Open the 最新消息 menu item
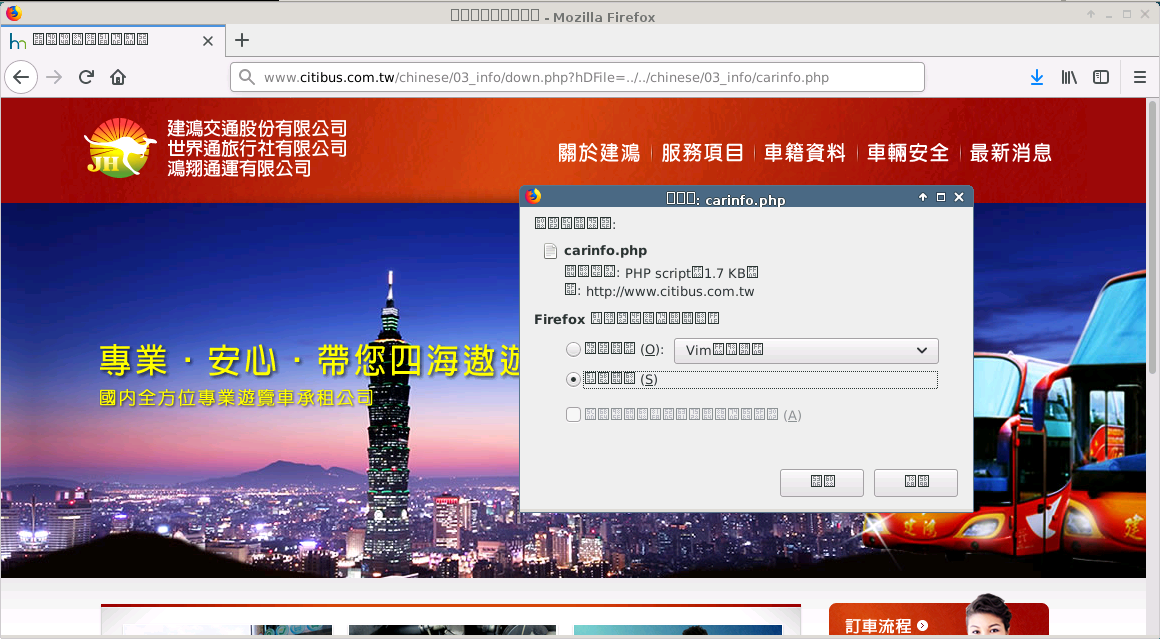Viewport: 1160px width, 639px height. click(x=1011, y=153)
